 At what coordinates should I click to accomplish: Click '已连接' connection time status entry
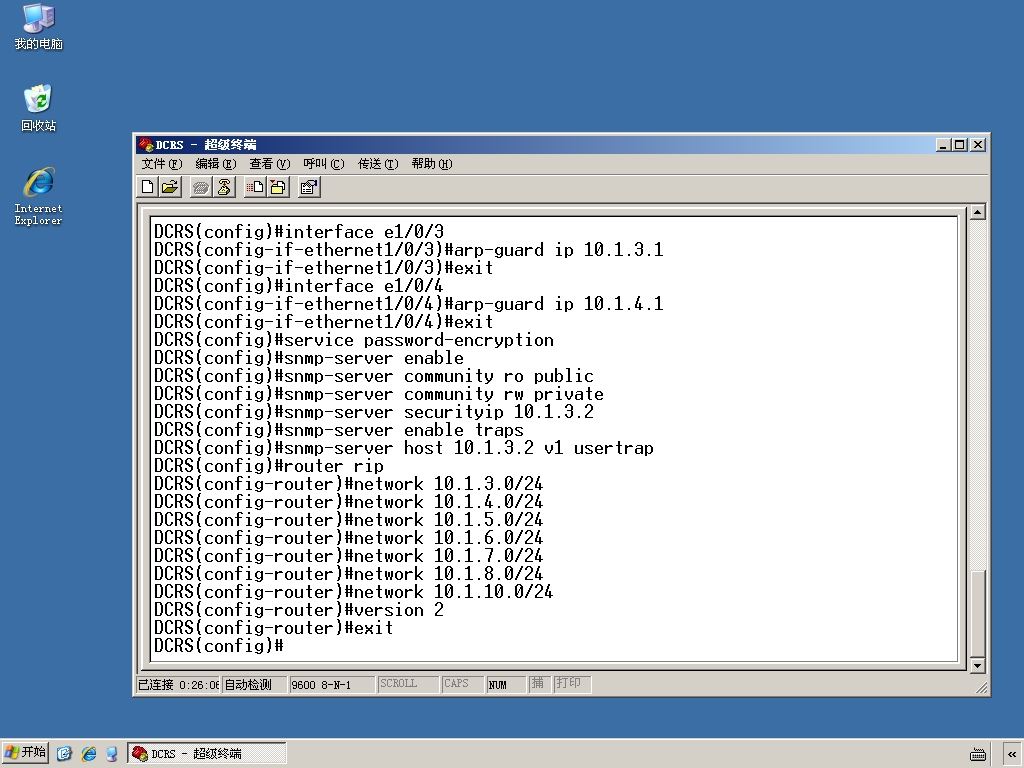pyautogui.click(x=178, y=684)
